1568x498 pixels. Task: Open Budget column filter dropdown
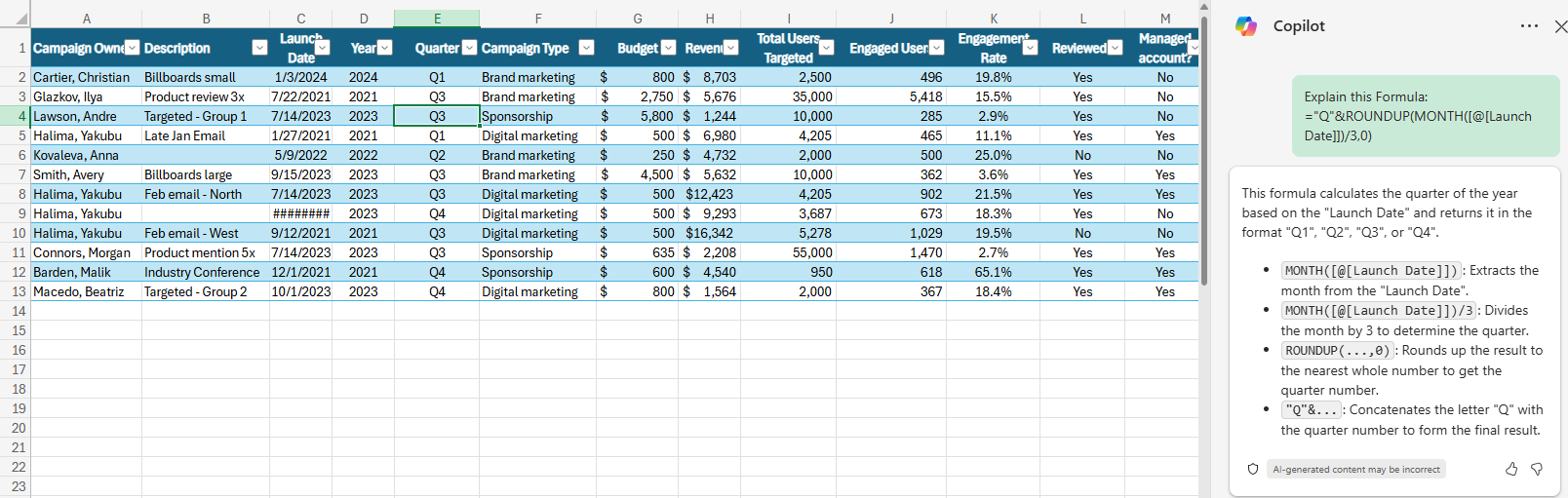point(669,48)
